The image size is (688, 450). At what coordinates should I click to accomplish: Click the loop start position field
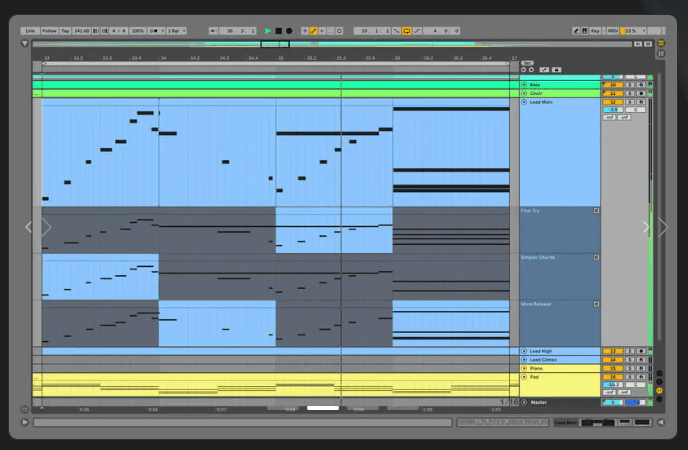[x=373, y=31]
